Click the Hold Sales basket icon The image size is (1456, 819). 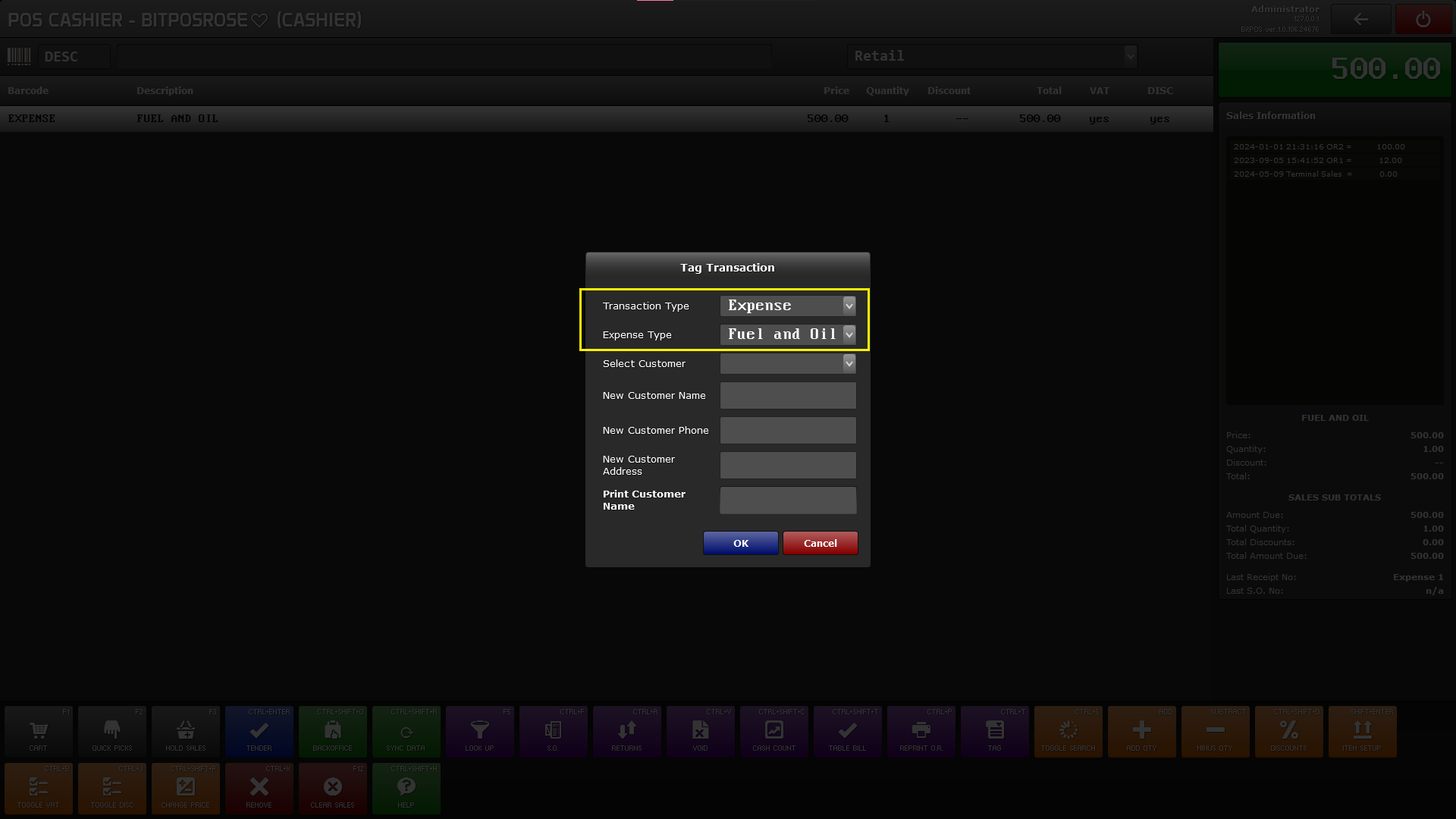click(186, 732)
